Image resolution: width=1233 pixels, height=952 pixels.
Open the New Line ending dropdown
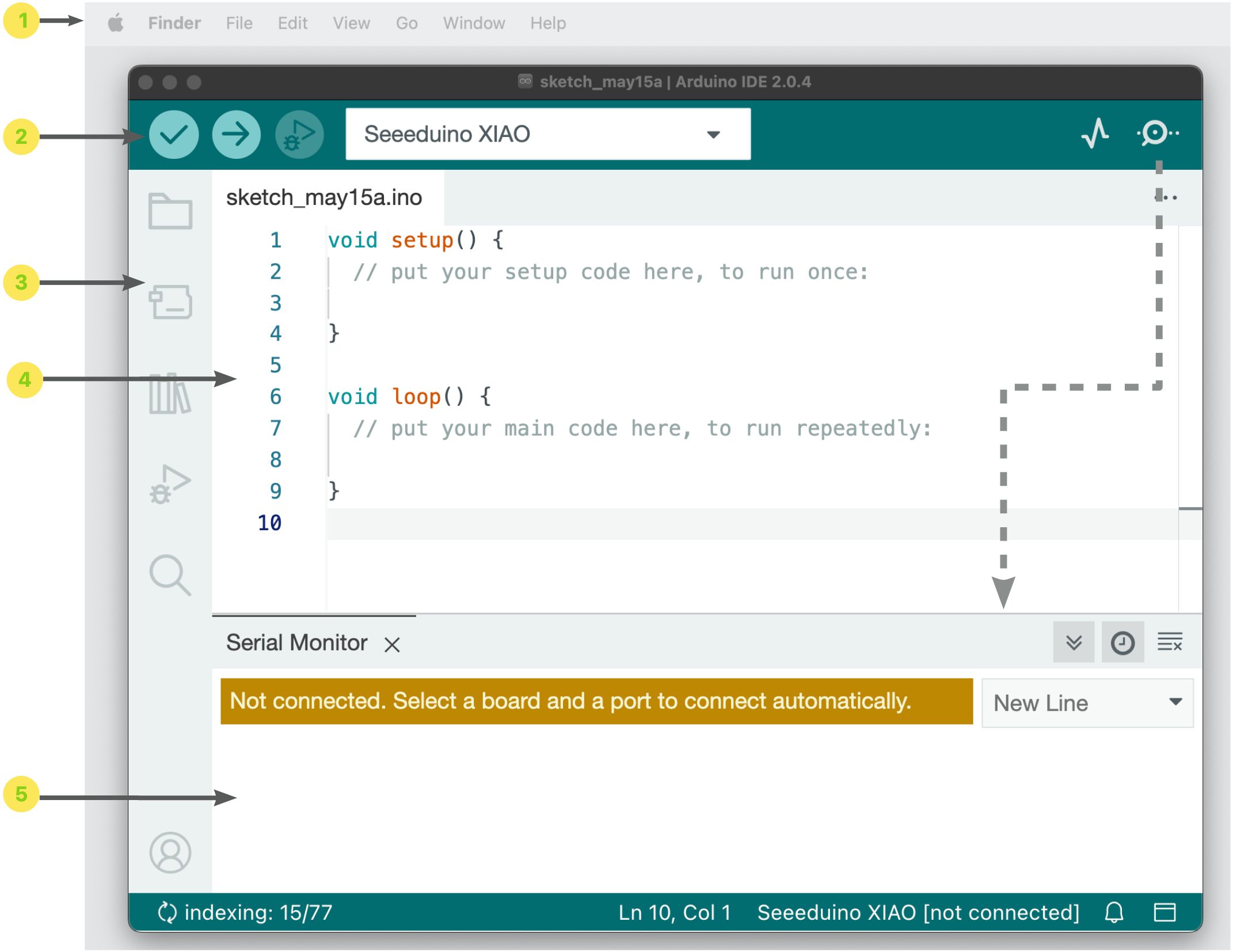coord(1087,703)
